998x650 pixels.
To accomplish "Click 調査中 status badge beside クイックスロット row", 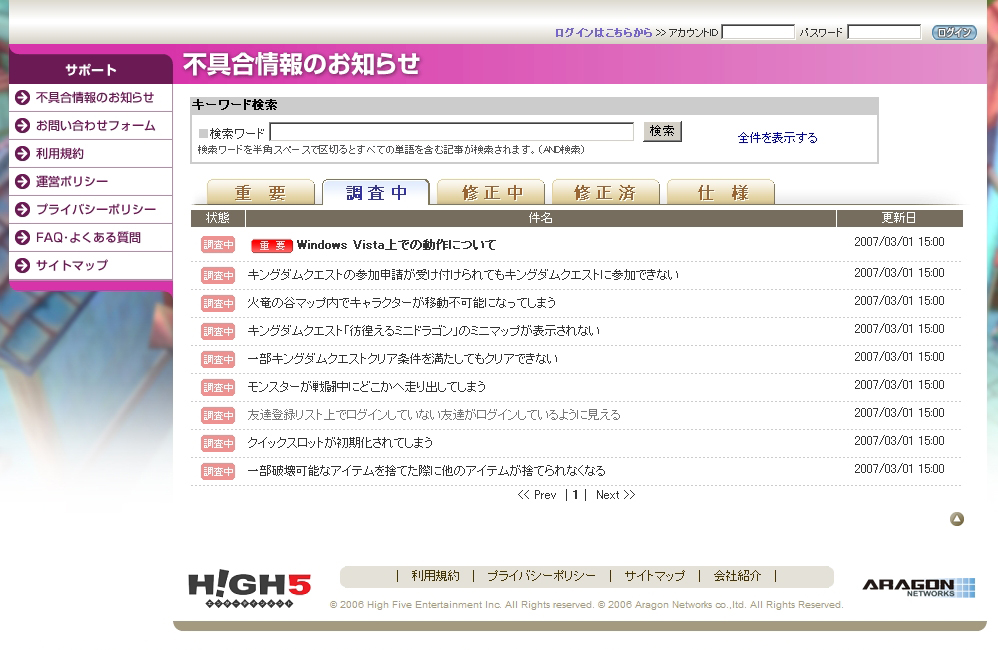I will [x=217, y=443].
